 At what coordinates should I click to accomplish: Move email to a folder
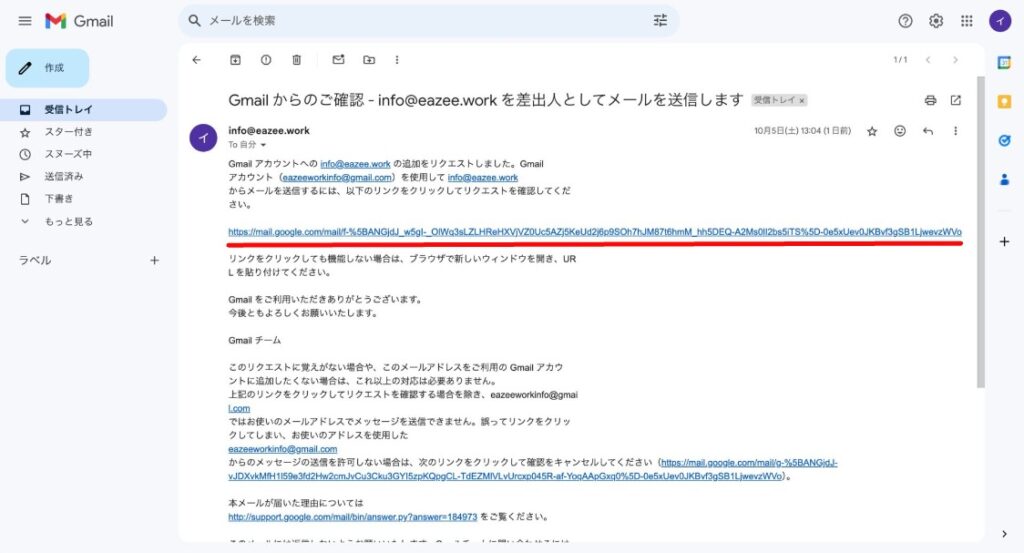click(369, 59)
